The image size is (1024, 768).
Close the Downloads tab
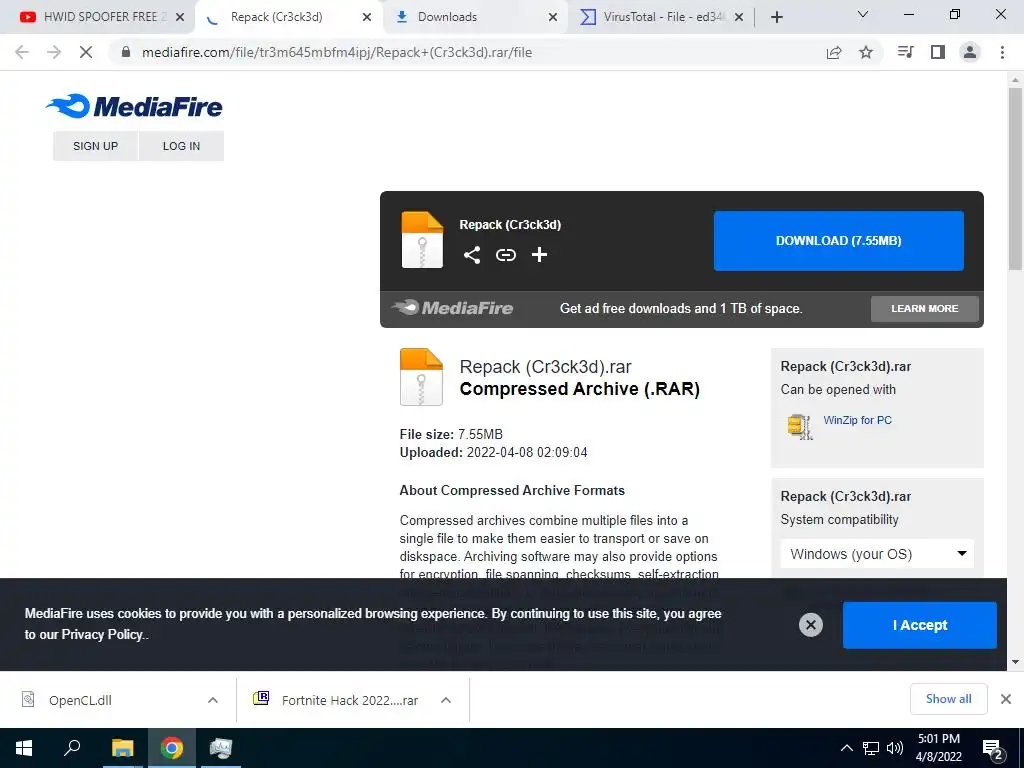pyautogui.click(x=553, y=17)
